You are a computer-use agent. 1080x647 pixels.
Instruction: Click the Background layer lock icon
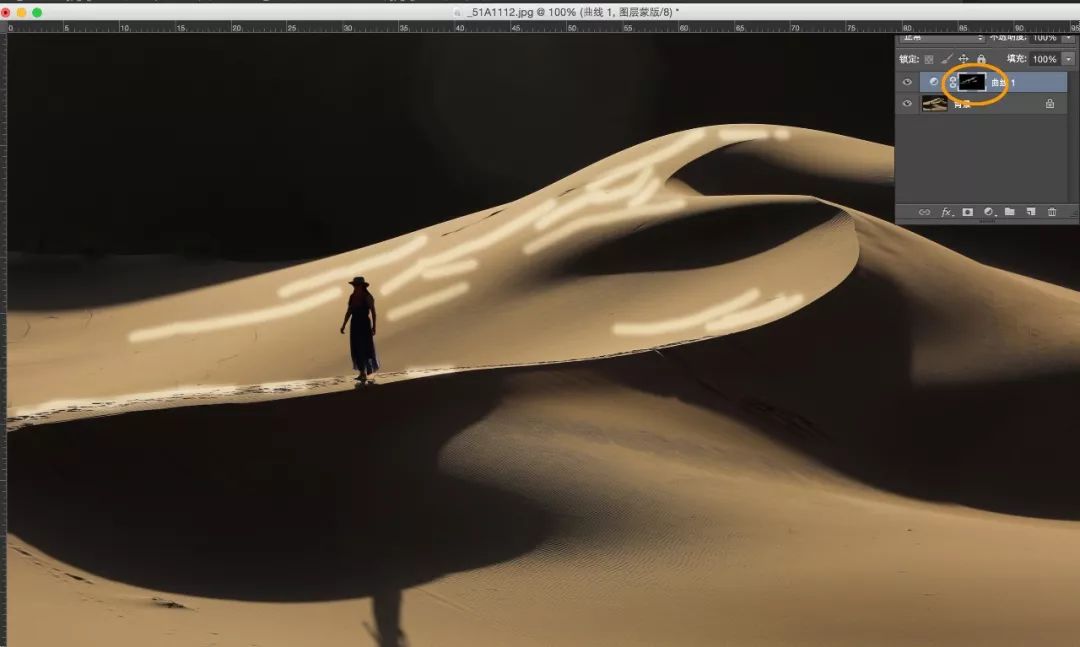(x=1049, y=103)
